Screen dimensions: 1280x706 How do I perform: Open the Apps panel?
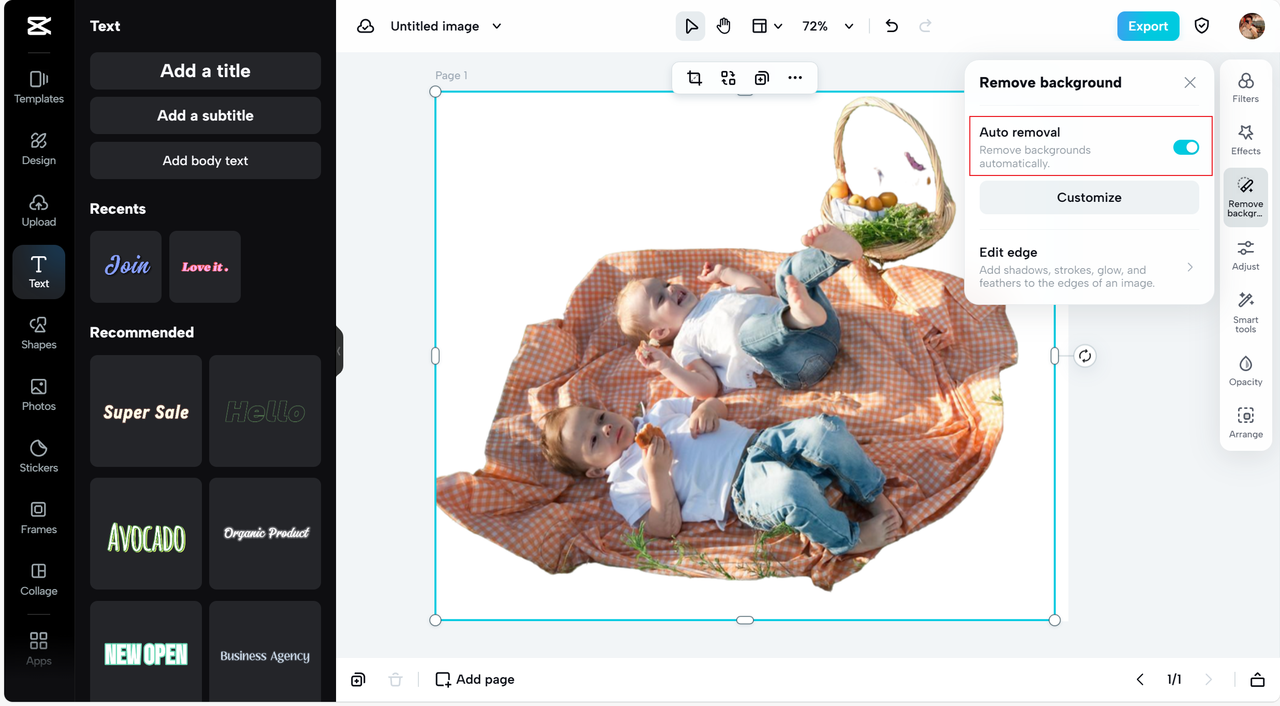39,648
